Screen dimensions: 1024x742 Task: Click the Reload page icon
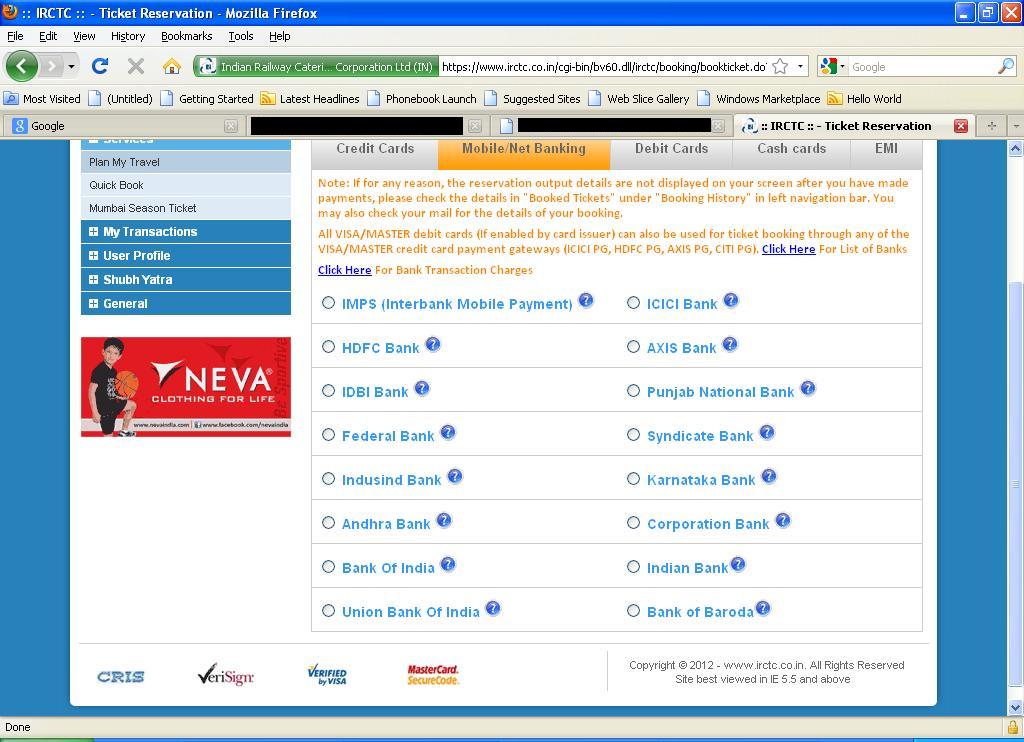click(99, 66)
